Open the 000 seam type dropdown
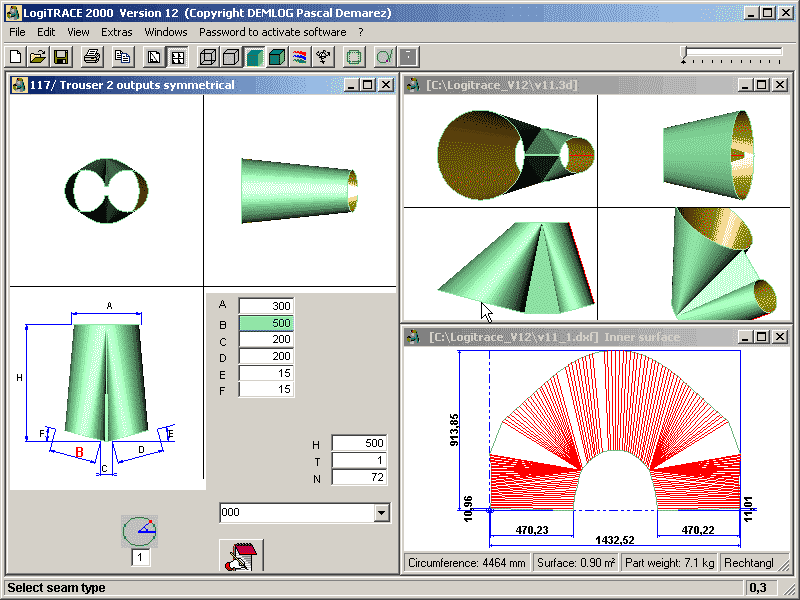The image size is (800, 600). point(381,513)
